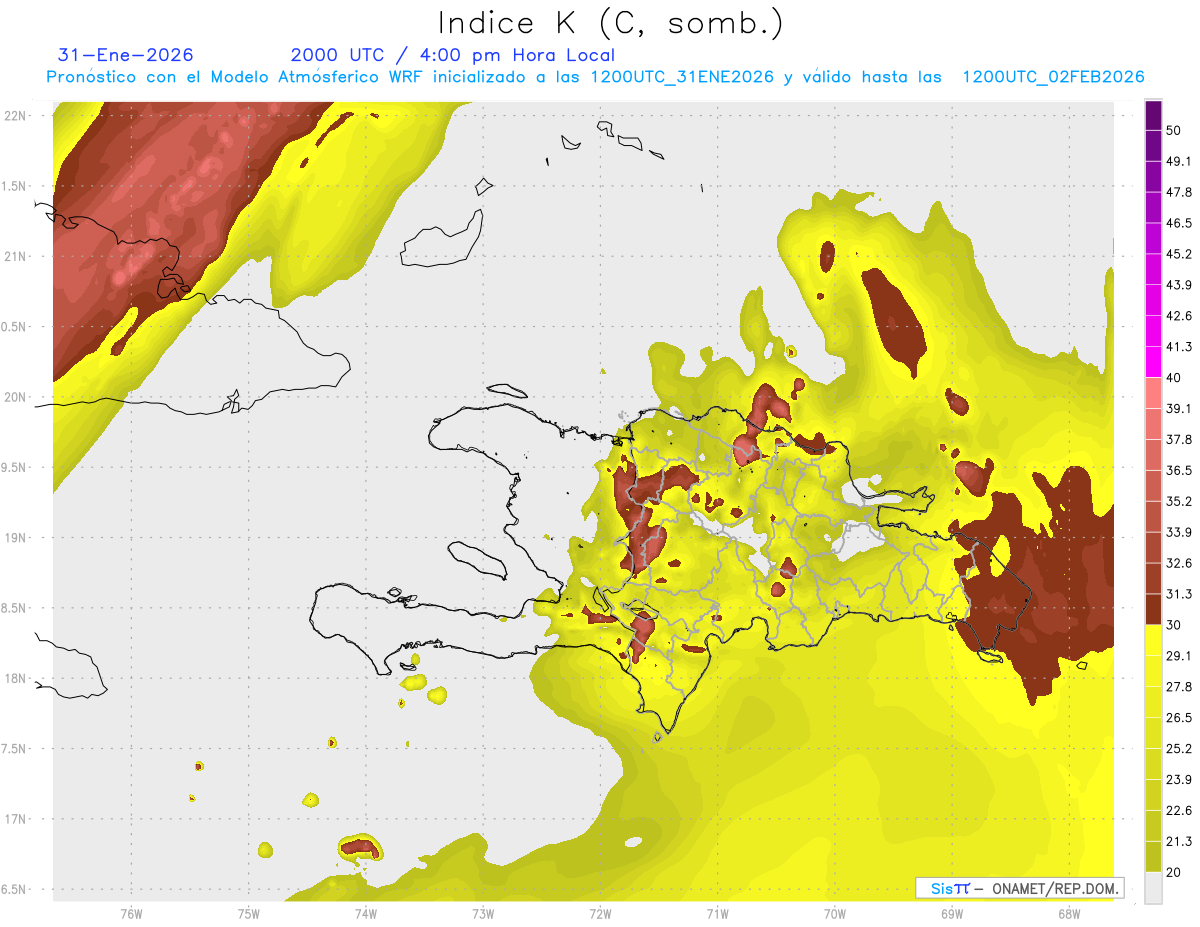Click the legend value "37.8"
Viewport: 1200px width, 927px height.
(x=1179, y=439)
